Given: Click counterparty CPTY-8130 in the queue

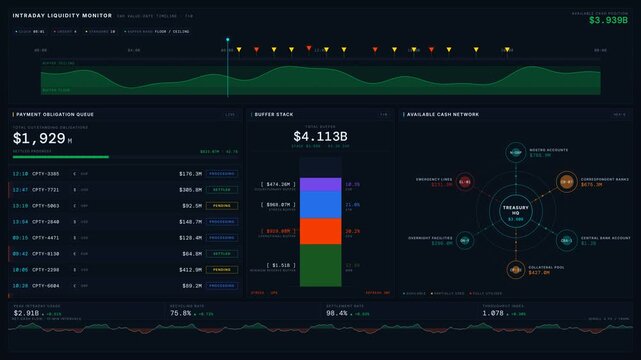Looking at the screenshot, I should tap(45, 254).
